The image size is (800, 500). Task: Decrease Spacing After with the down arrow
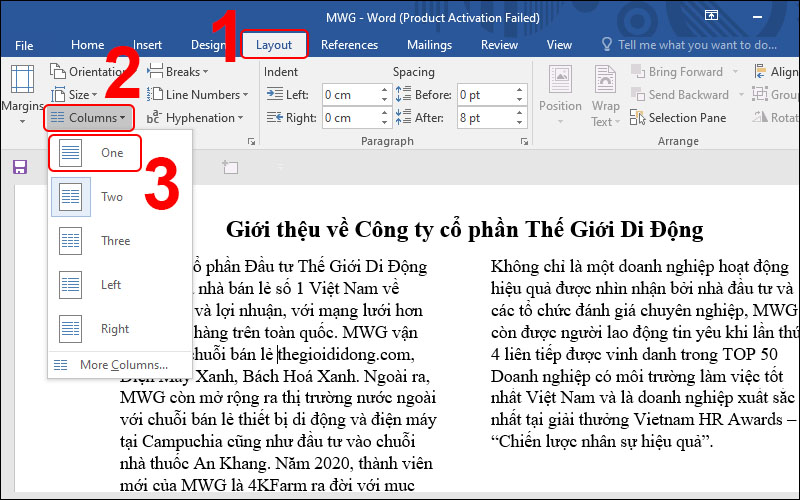click(x=519, y=123)
